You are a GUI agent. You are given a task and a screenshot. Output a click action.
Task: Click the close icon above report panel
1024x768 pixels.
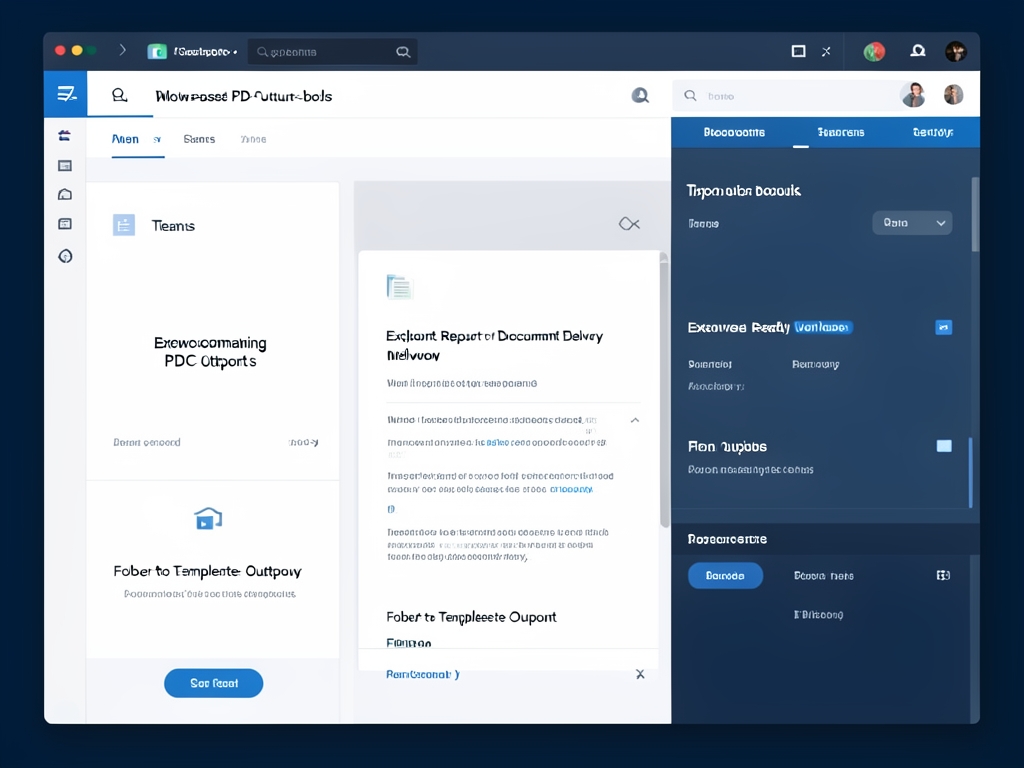click(x=629, y=224)
